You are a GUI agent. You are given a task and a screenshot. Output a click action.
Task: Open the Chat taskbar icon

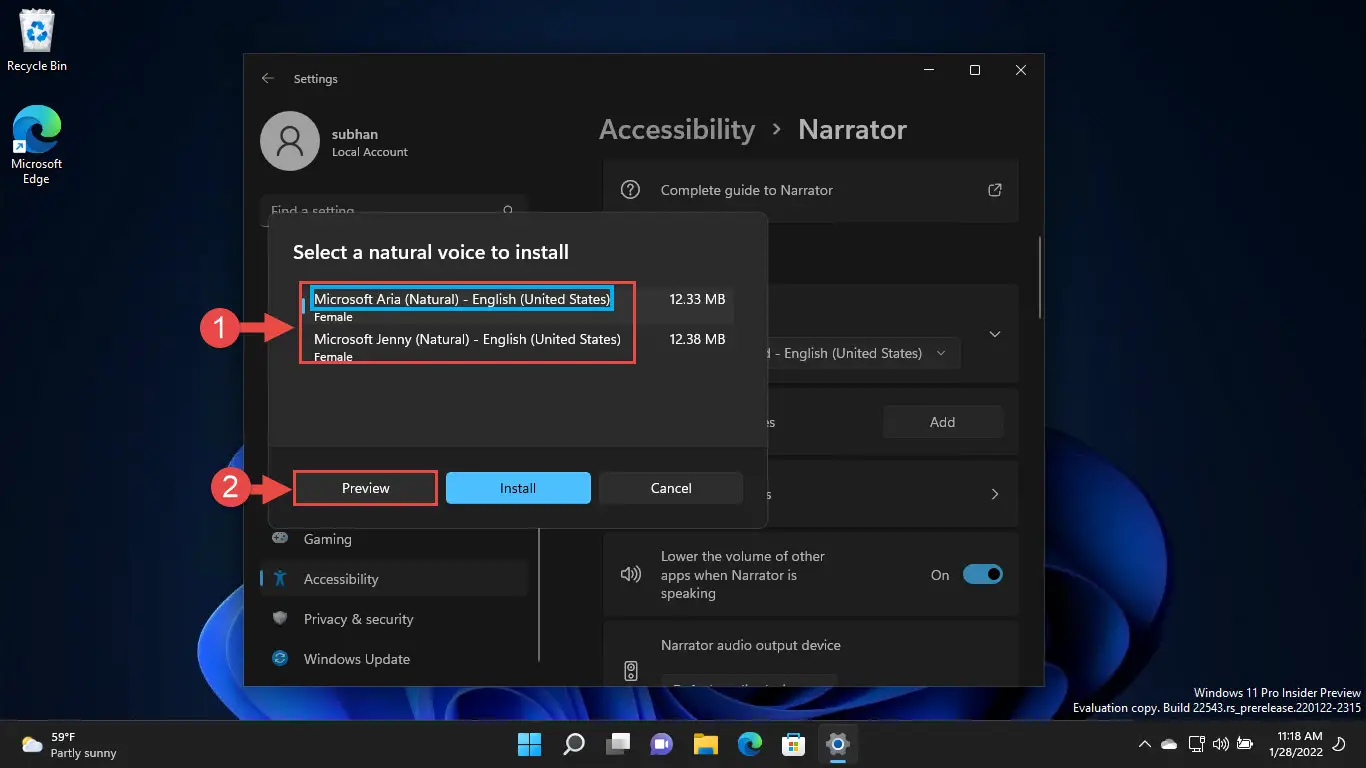click(x=661, y=744)
